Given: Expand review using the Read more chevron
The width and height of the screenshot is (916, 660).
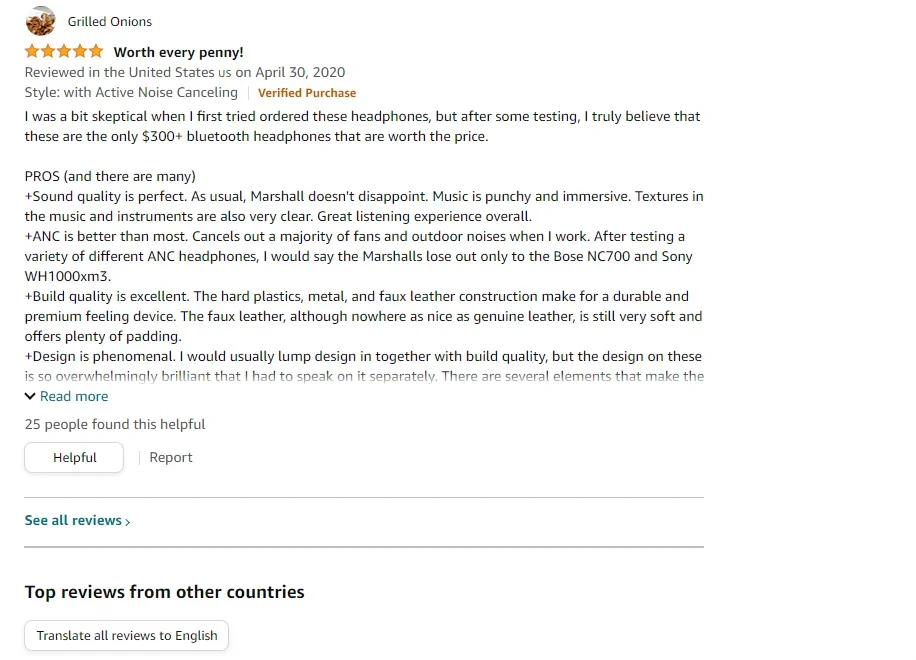Looking at the screenshot, I should coord(30,396).
